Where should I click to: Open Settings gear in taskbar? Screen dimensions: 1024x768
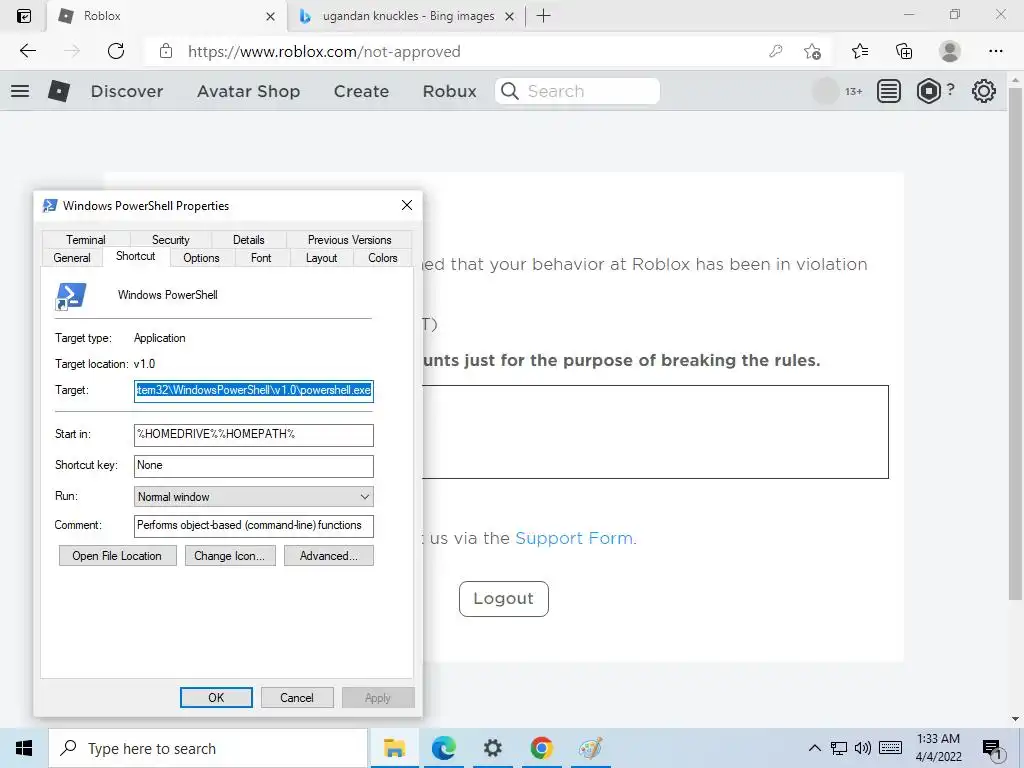(492, 748)
